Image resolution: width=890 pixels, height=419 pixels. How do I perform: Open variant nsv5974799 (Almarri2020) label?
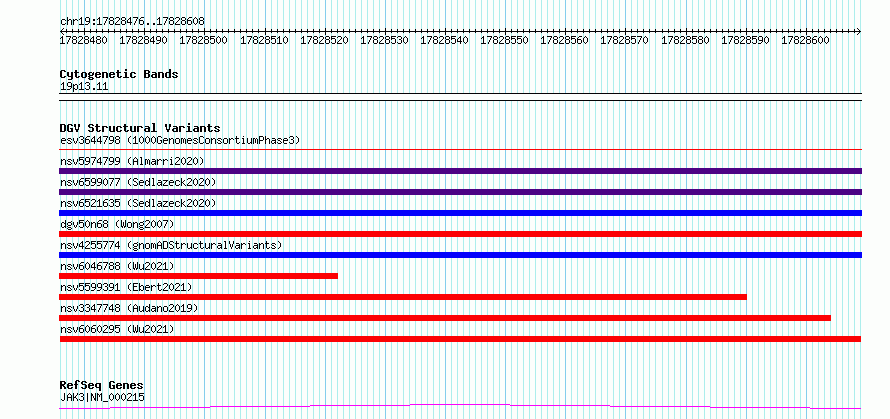(132, 161)
